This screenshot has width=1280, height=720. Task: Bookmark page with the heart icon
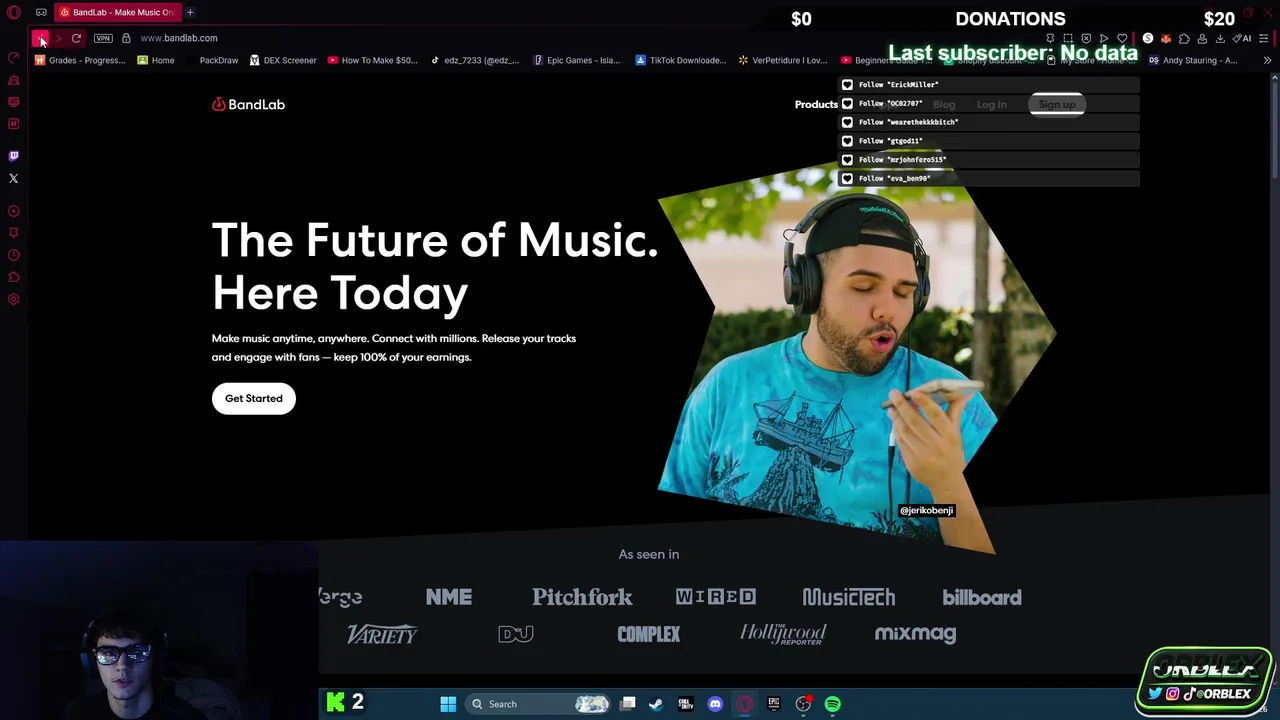tap(1122, 38)
